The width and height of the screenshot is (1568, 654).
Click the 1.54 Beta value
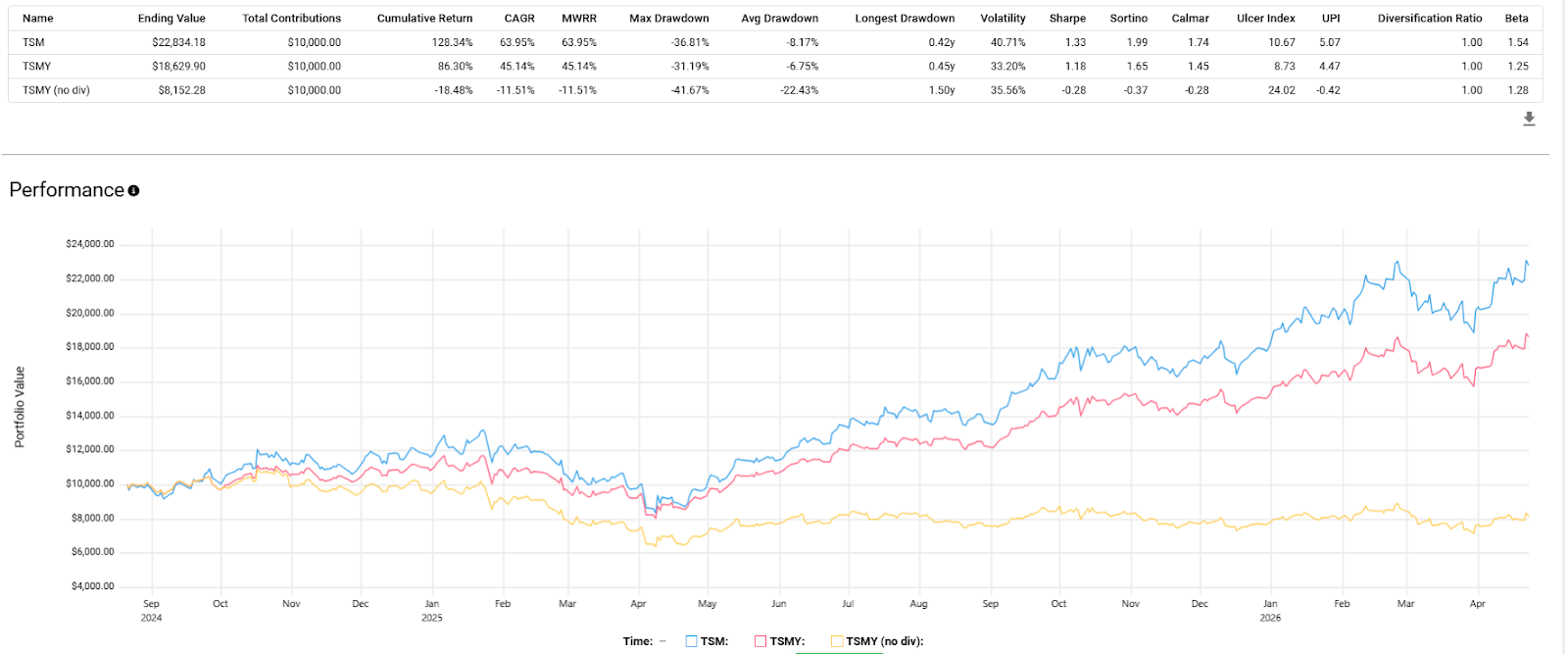(x=1518, y=43)
